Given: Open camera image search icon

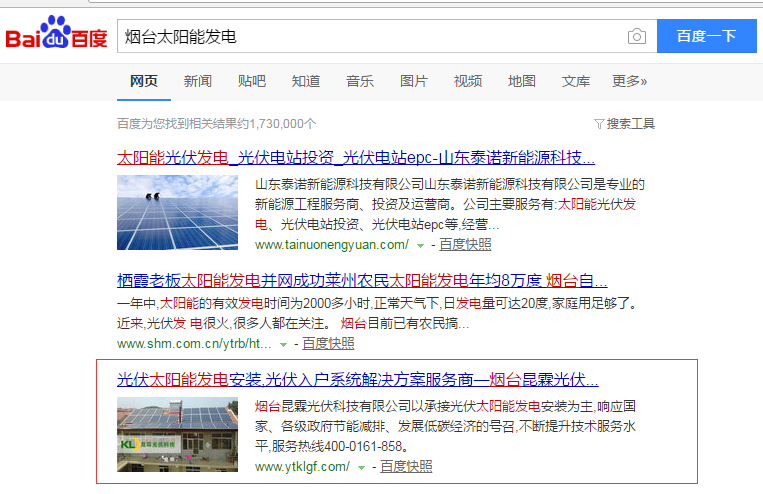Looking at the screenshot, I should pyautogui.click(x=636, y=37).
